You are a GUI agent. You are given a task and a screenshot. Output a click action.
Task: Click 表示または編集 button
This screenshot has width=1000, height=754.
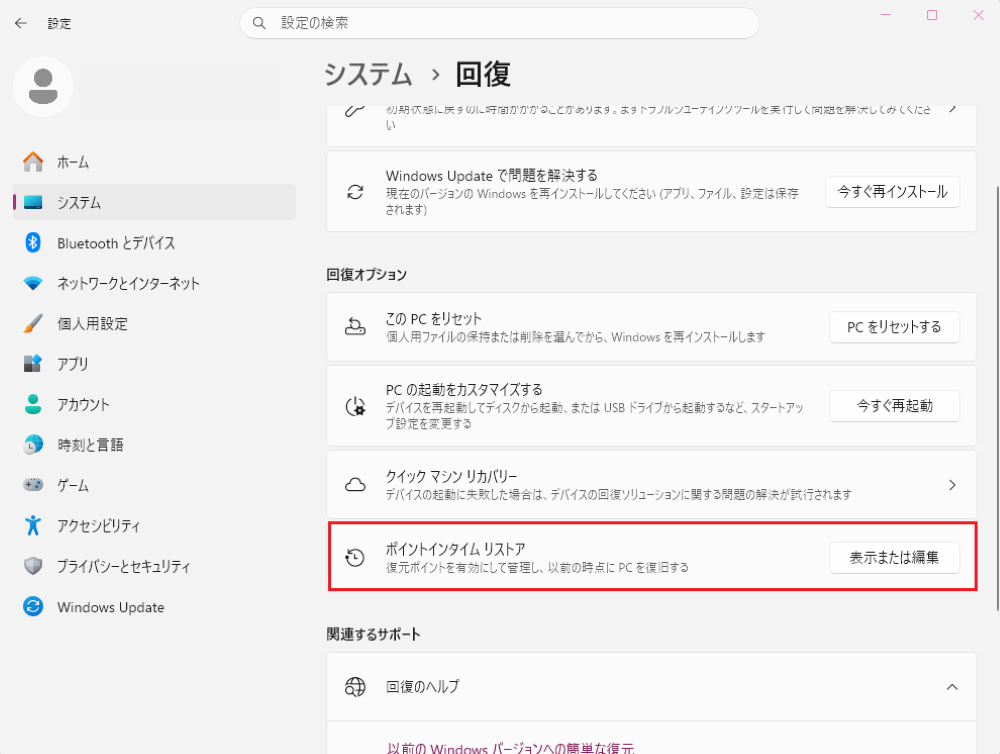click(x=894, y=558)
